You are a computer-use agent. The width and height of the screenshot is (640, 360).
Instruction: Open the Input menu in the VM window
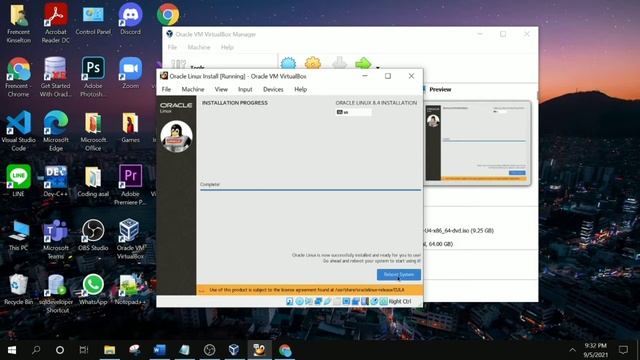pyautogui.click(x=245, y=89)
